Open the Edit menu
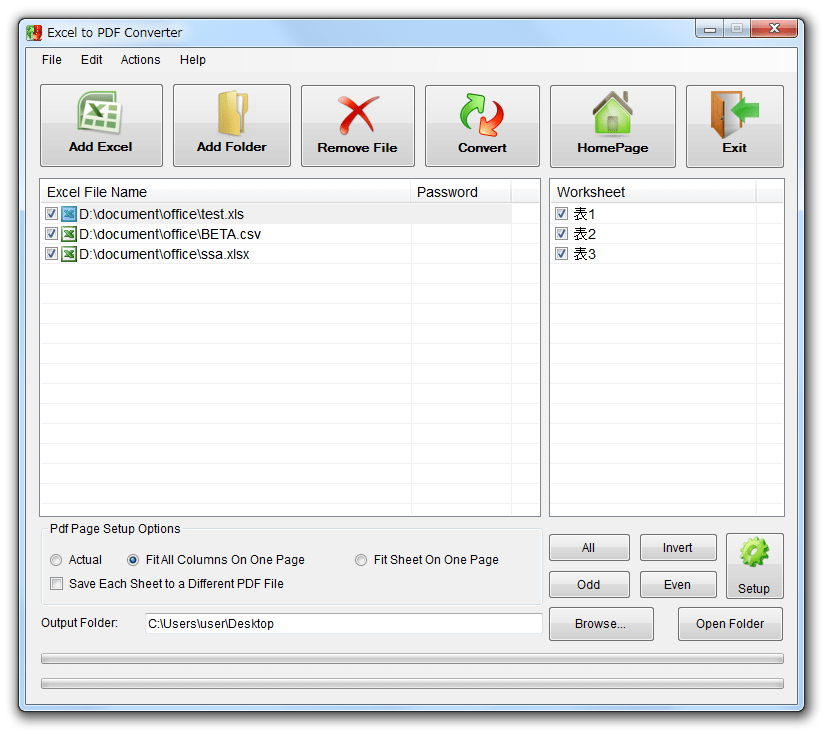This screenshot has height=735, width=826. pyautogui.click(x=92, y=60)
